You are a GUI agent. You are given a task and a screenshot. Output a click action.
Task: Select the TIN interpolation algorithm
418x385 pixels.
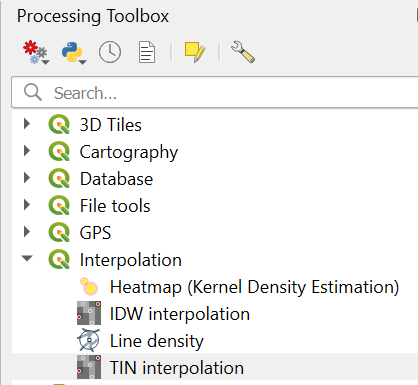tap(177, 368)
